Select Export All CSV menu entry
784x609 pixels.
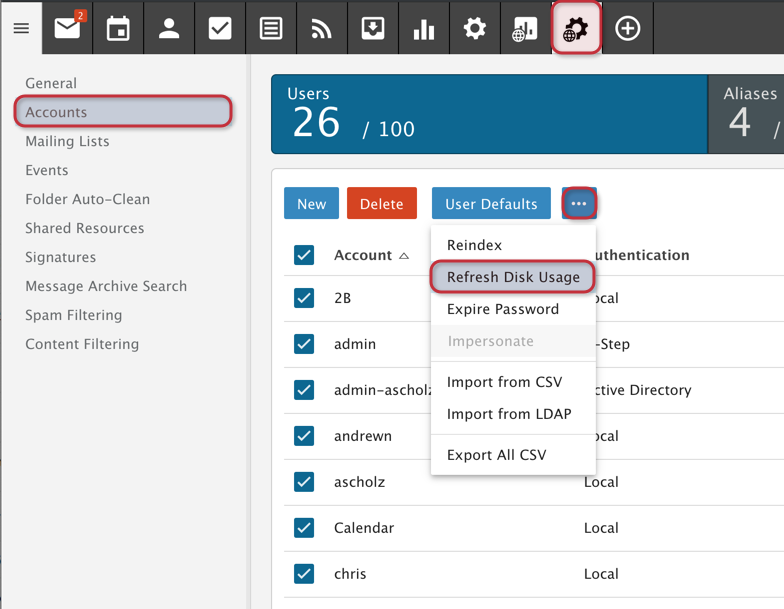click(x=497, y=455)
